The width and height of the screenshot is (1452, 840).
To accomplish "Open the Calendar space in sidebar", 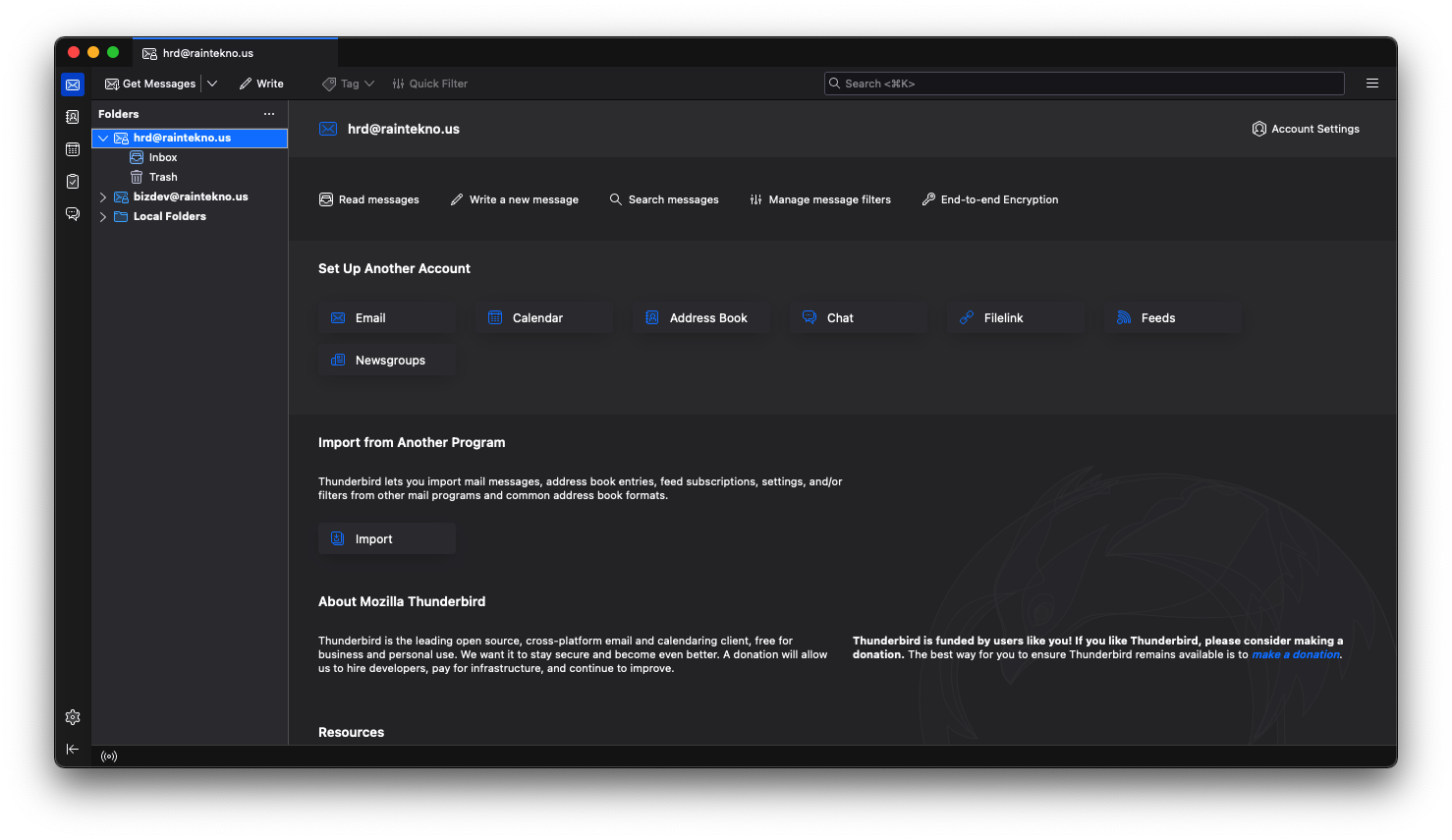I will (x=73, y=149).
